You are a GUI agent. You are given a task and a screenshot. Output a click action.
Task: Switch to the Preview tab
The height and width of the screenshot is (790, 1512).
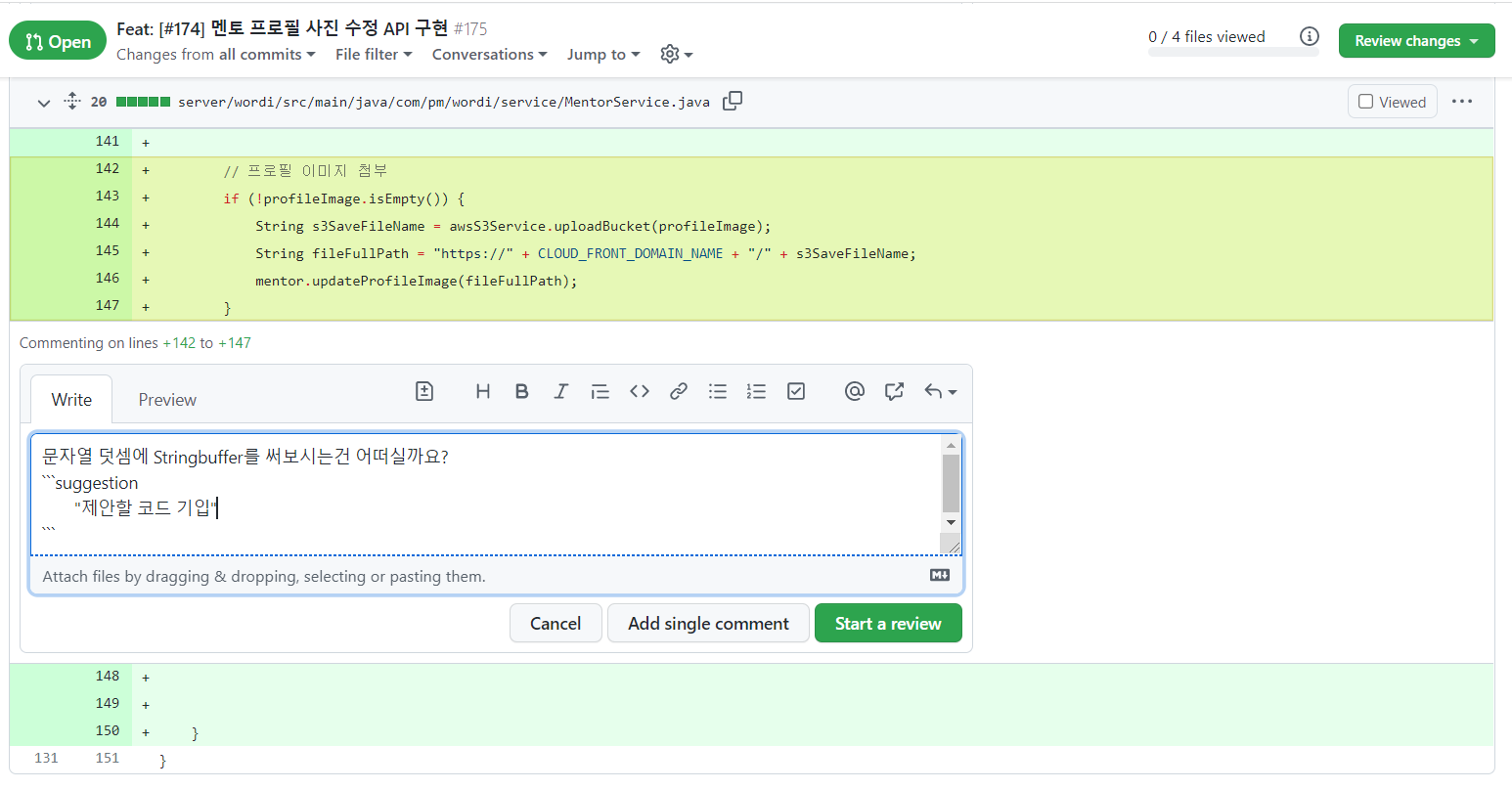[167, 399]
